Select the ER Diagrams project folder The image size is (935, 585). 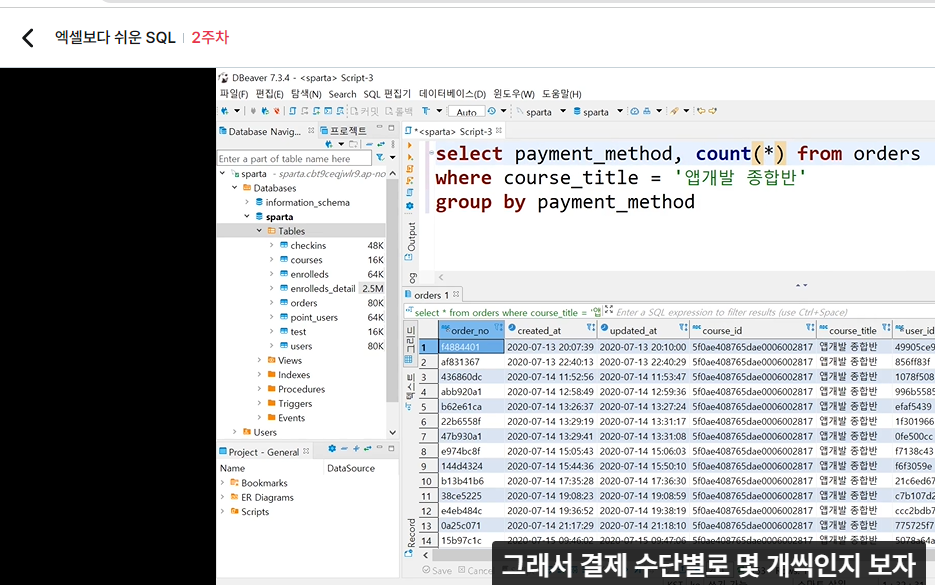click(267, 497)
